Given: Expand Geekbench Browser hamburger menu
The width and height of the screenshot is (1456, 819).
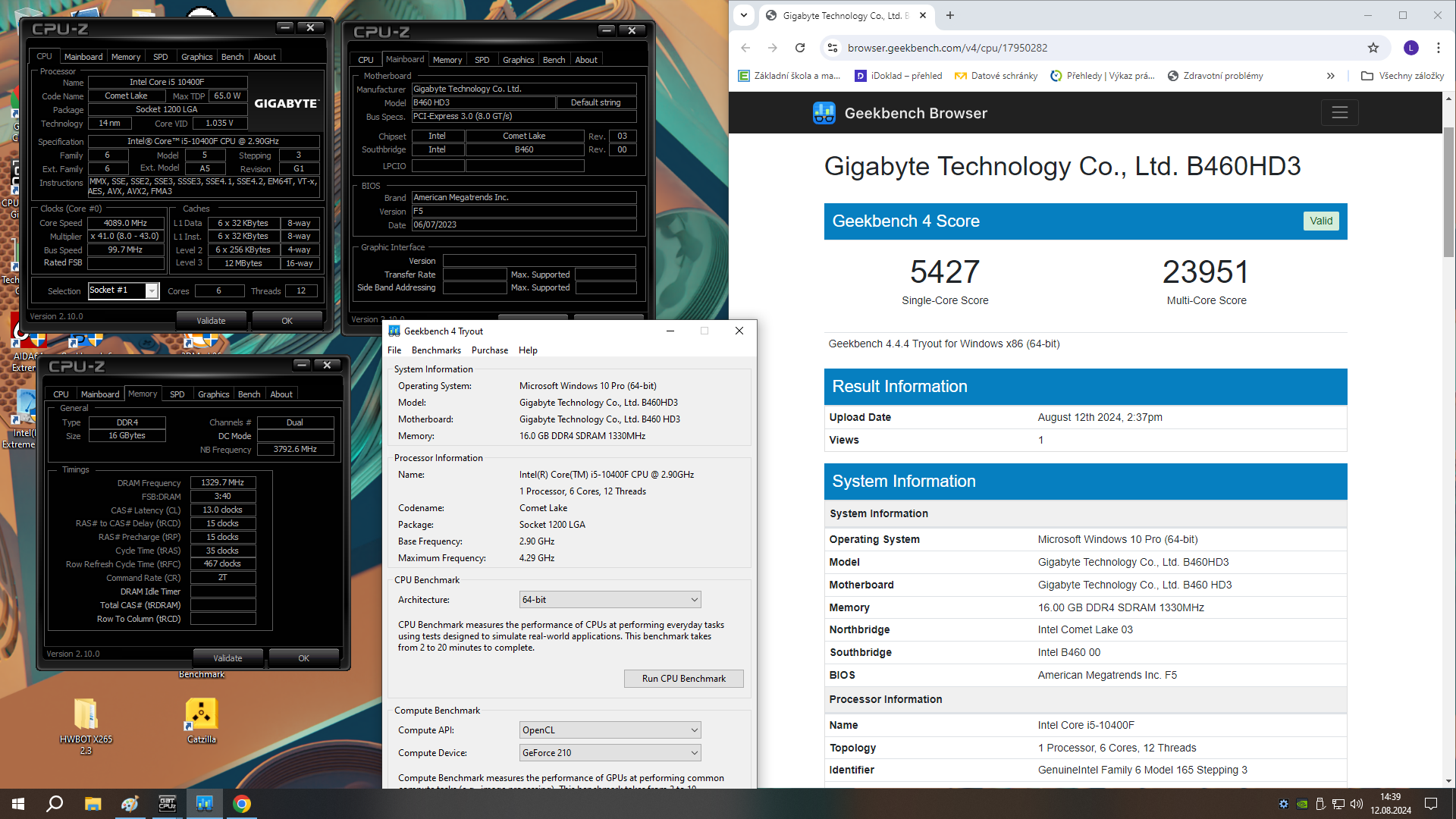Looking at the screenshot, I should [1340, 113].
